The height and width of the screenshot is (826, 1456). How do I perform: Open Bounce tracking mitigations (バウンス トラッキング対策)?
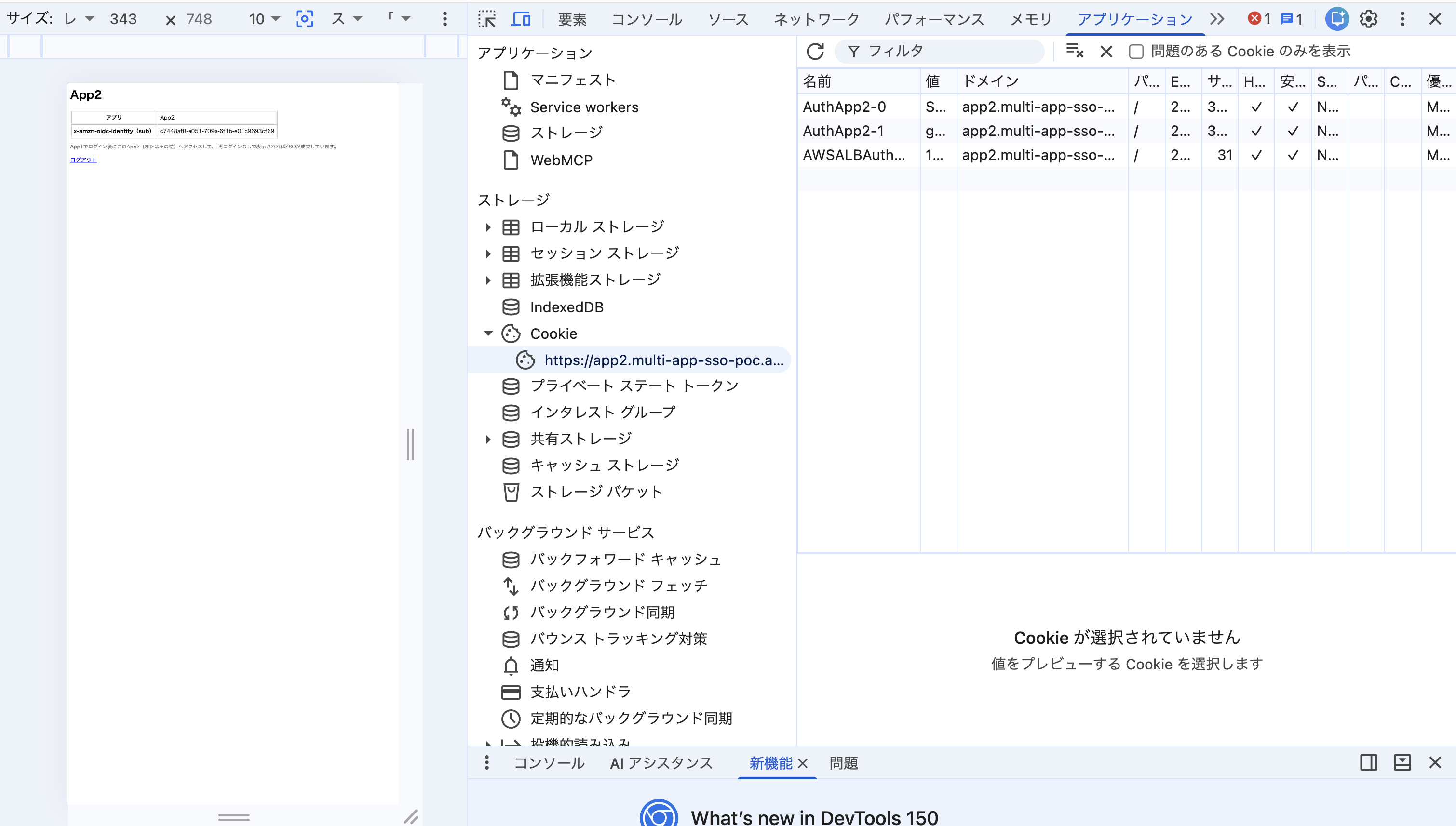[605, 639]
